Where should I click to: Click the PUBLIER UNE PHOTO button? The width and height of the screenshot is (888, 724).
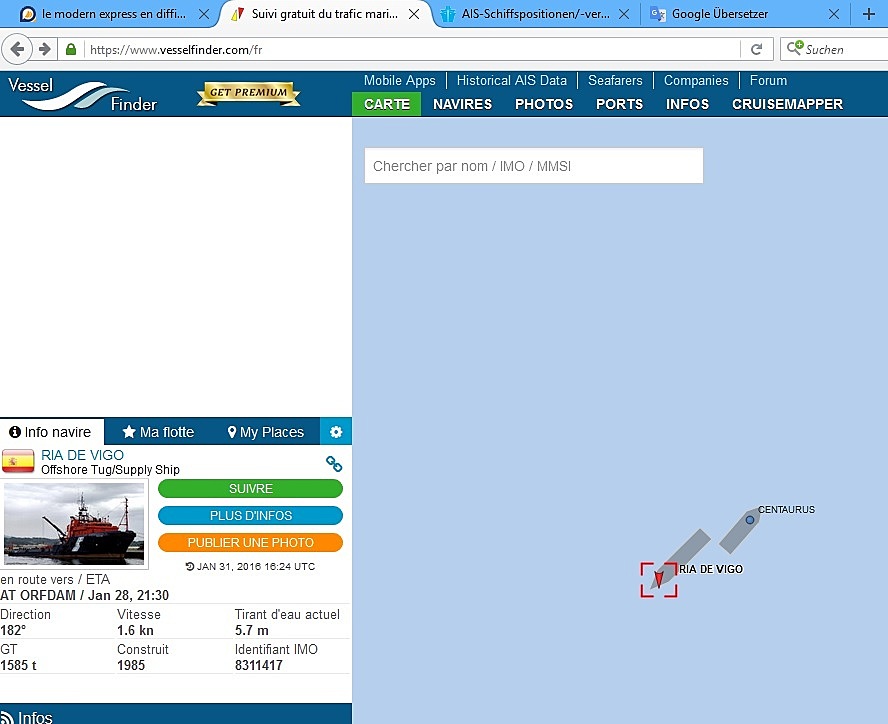(250, 542)
